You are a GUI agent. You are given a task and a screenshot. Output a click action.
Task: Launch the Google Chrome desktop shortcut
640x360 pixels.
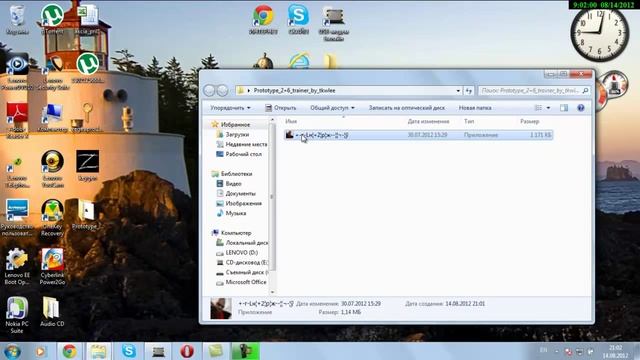pos(263,19)
